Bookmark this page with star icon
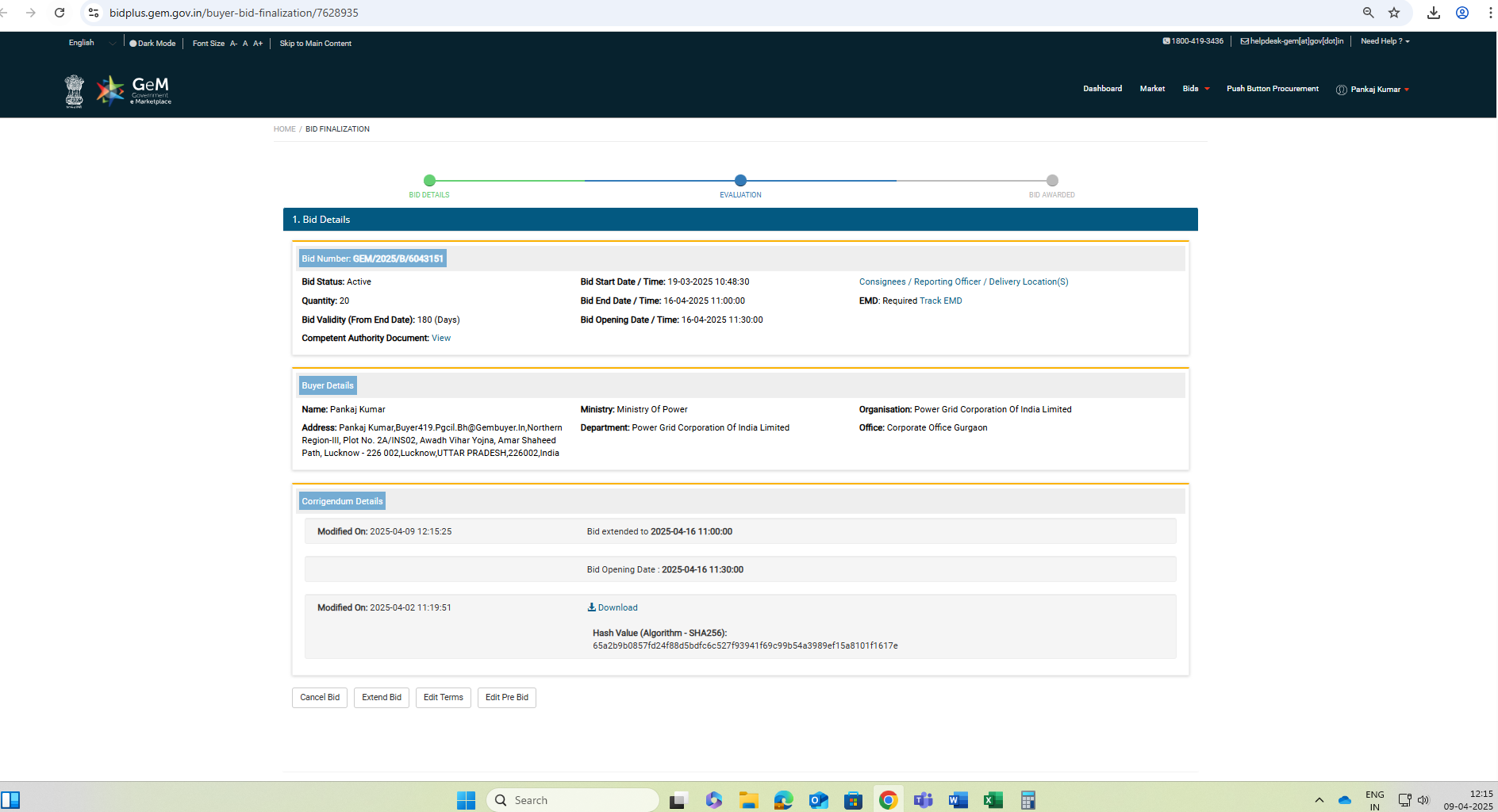The height and width of the screenshot is (812, 1498). pos(1394,13)
